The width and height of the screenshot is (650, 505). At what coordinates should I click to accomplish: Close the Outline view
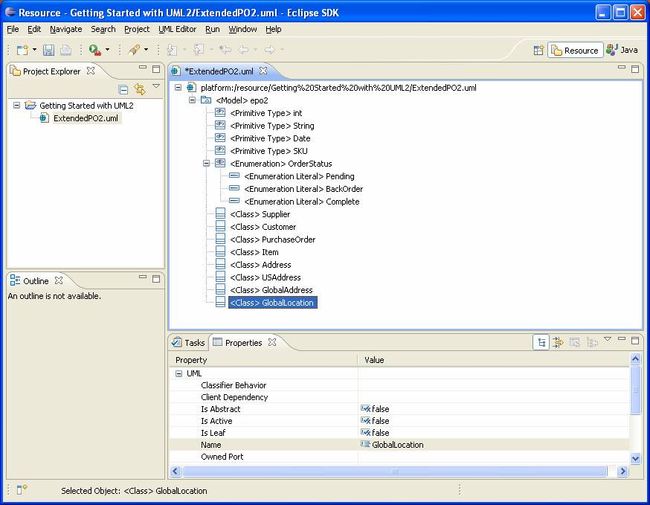[59, 280]
